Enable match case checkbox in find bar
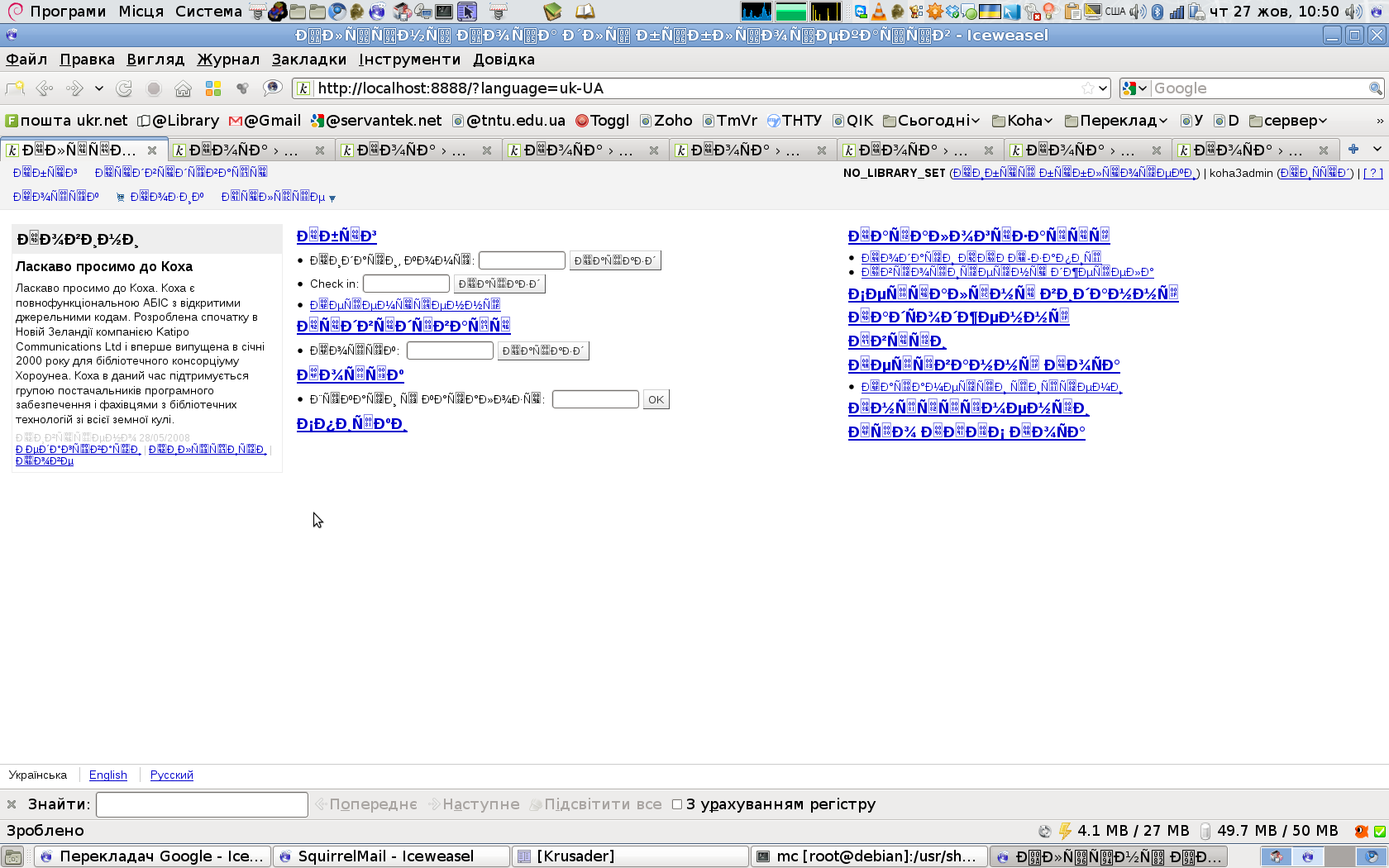 (677, 804)
